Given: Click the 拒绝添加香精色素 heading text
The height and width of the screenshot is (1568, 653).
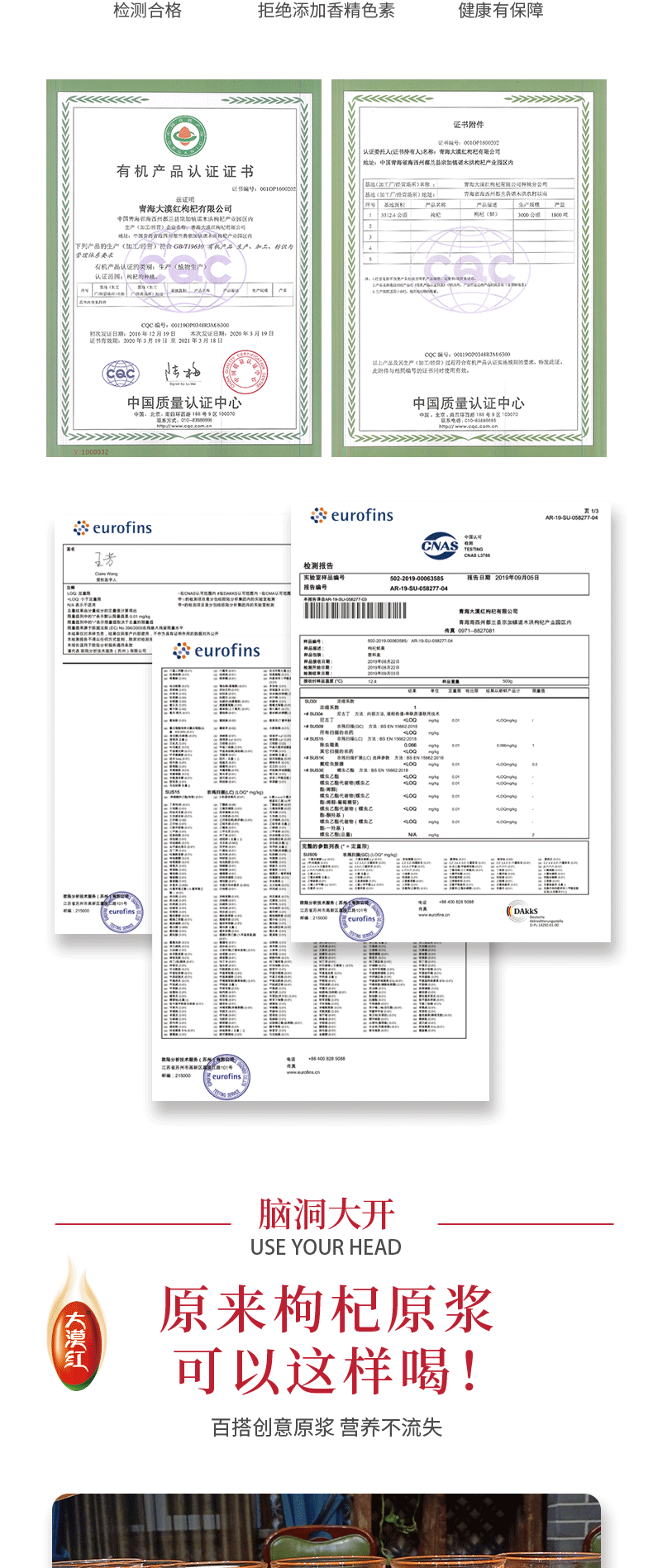Looking at the screenshot, I should click(326, 11).
